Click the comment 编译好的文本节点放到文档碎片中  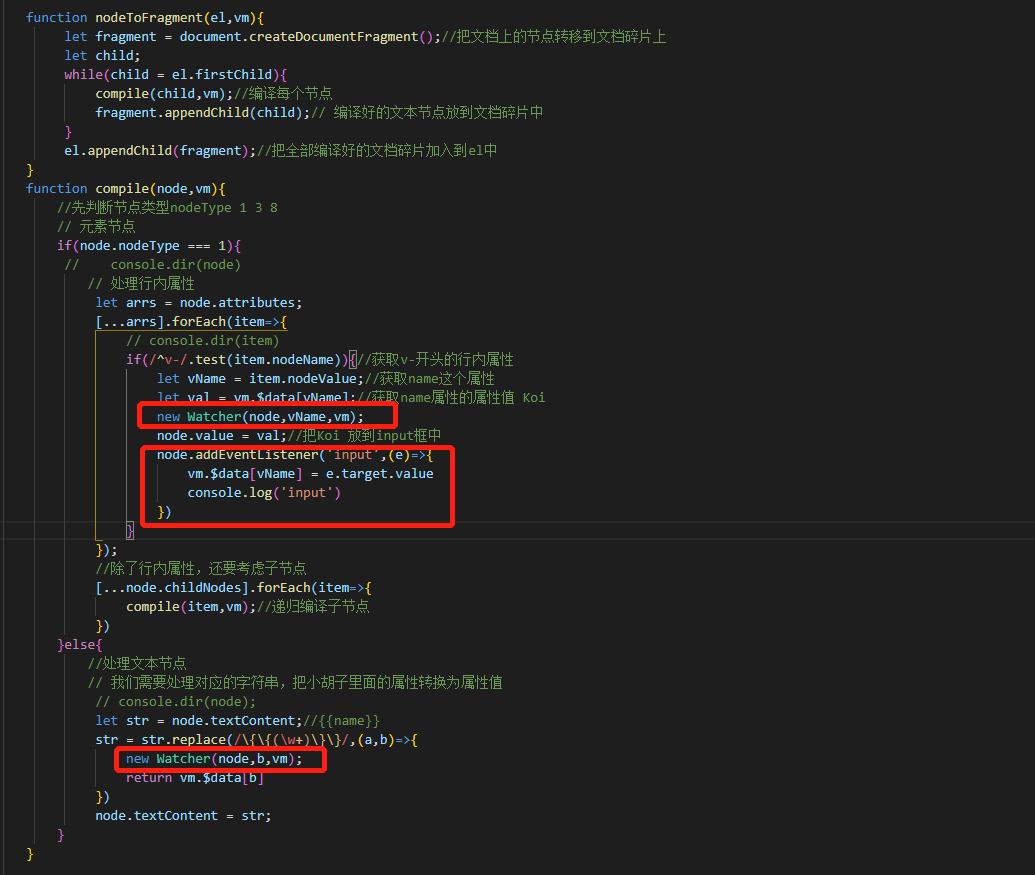coord(427,113)
